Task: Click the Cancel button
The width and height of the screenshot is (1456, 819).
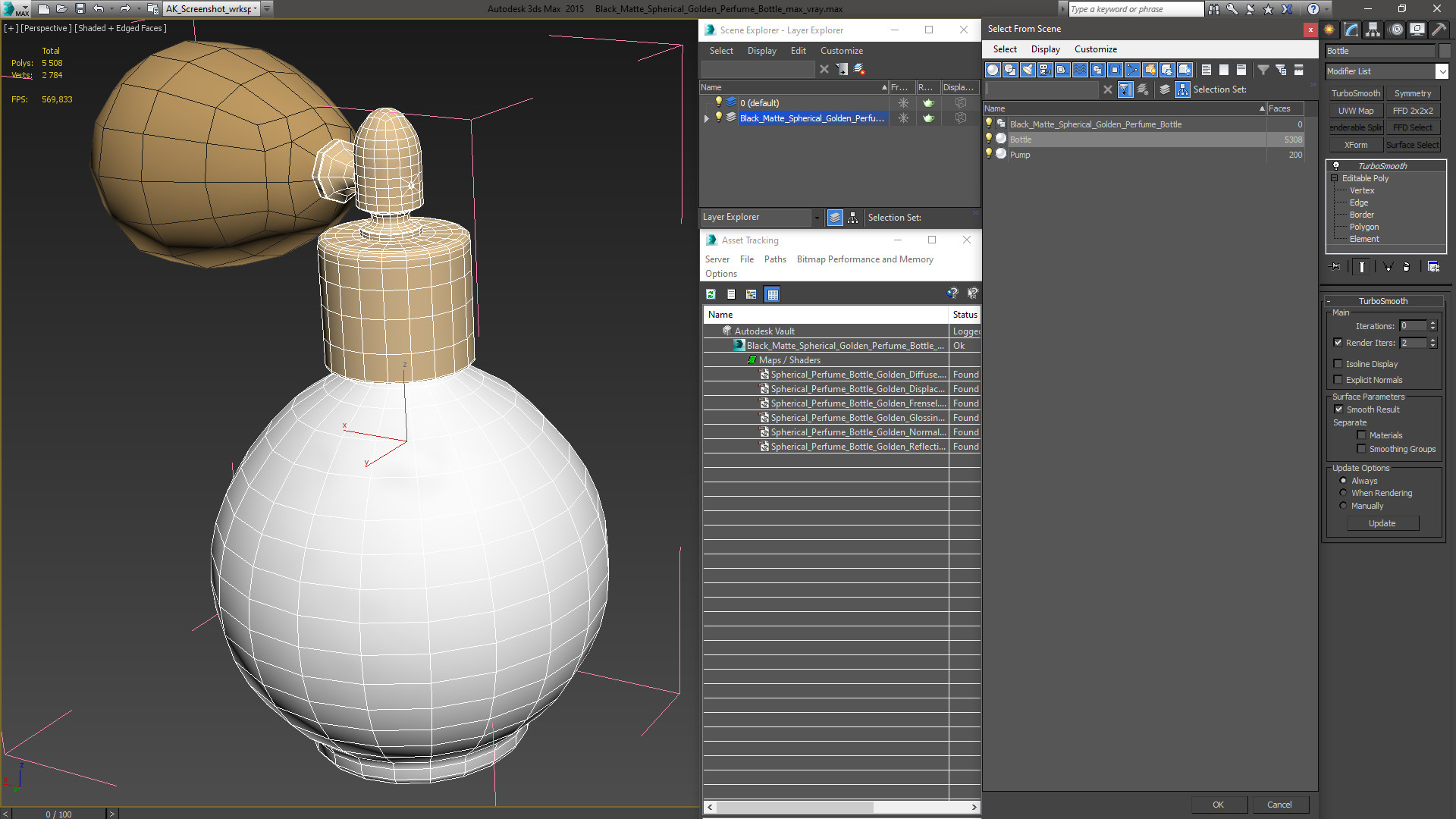Action: [1279, 805]
